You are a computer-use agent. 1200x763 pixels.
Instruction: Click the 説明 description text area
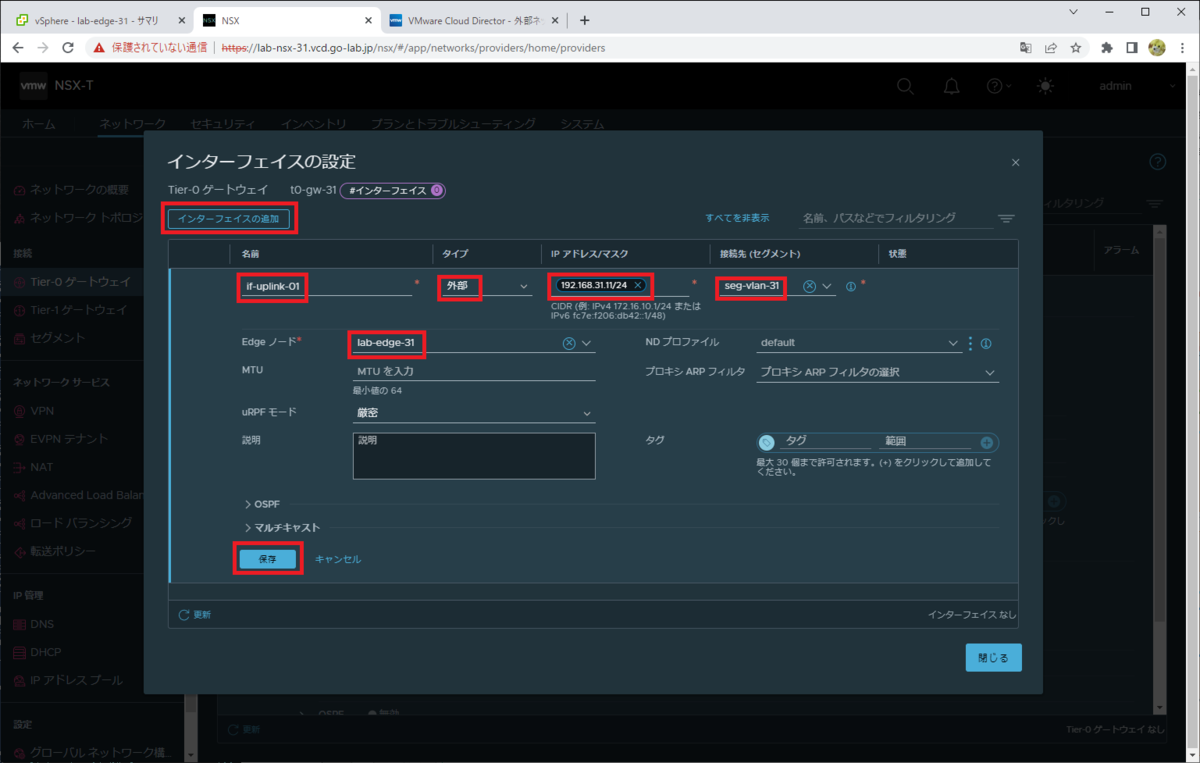pos(474,455)
